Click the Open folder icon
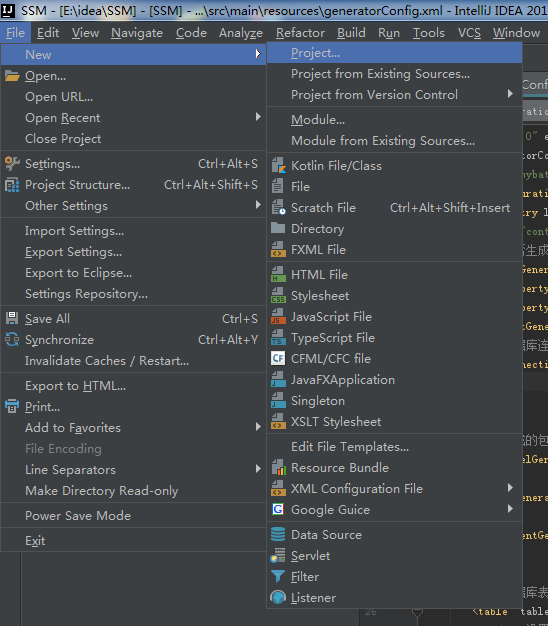 [12, 75]
